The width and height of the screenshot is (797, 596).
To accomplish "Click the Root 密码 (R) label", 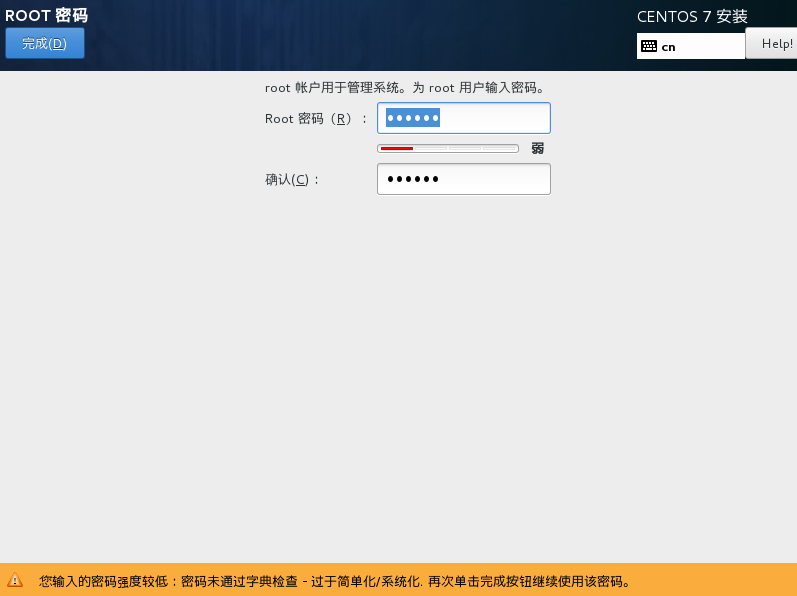I will pos(316,119).
